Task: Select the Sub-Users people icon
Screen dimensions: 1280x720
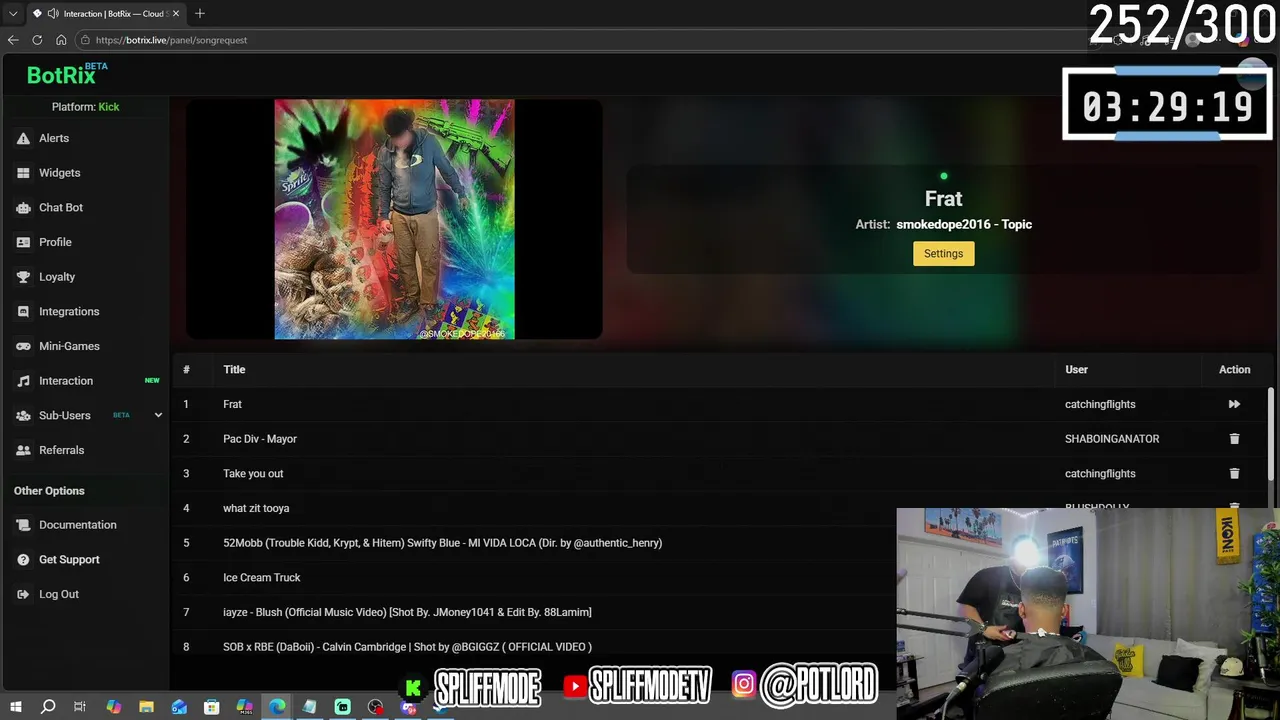Action: click(23, 416)
